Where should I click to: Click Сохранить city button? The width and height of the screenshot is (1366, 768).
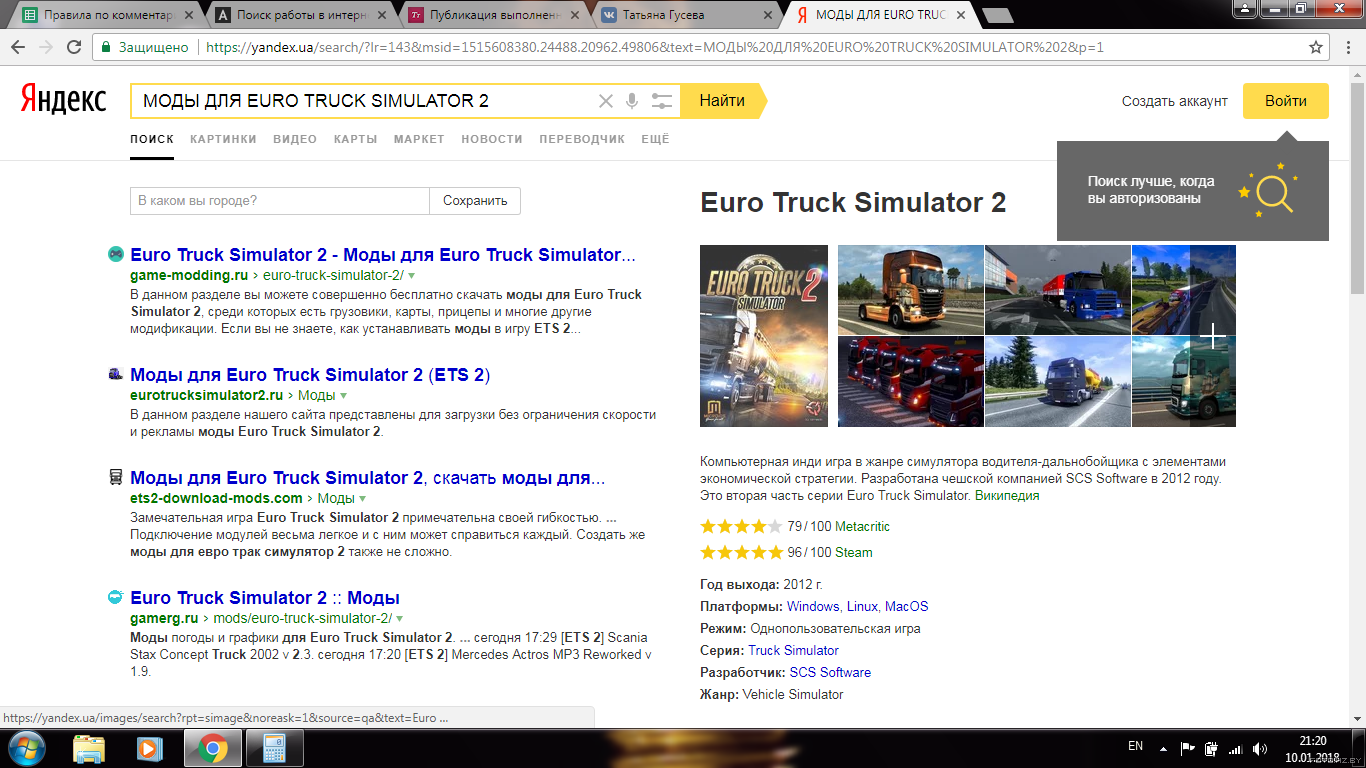click(x=475, y=201)
